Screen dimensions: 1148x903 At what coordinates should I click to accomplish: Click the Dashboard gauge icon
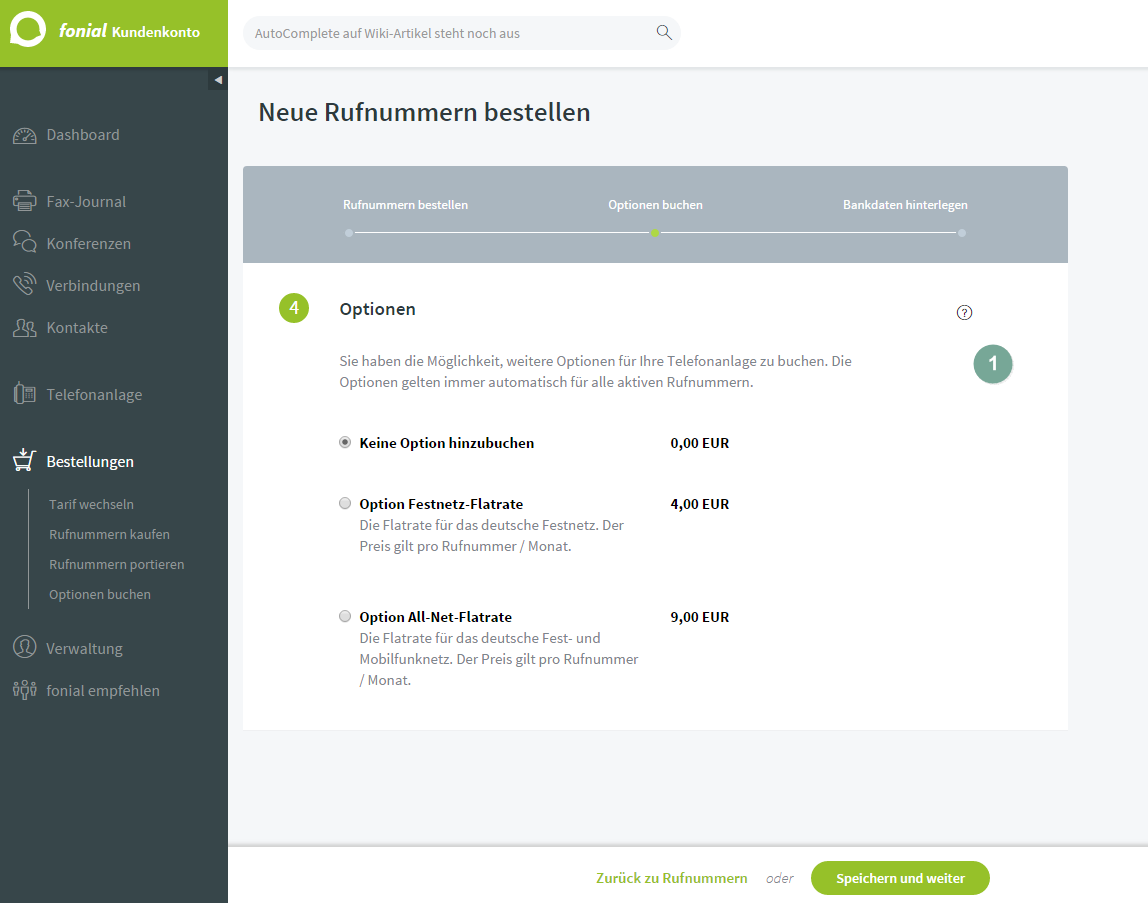pyautogui.click(x=24, y=135)
